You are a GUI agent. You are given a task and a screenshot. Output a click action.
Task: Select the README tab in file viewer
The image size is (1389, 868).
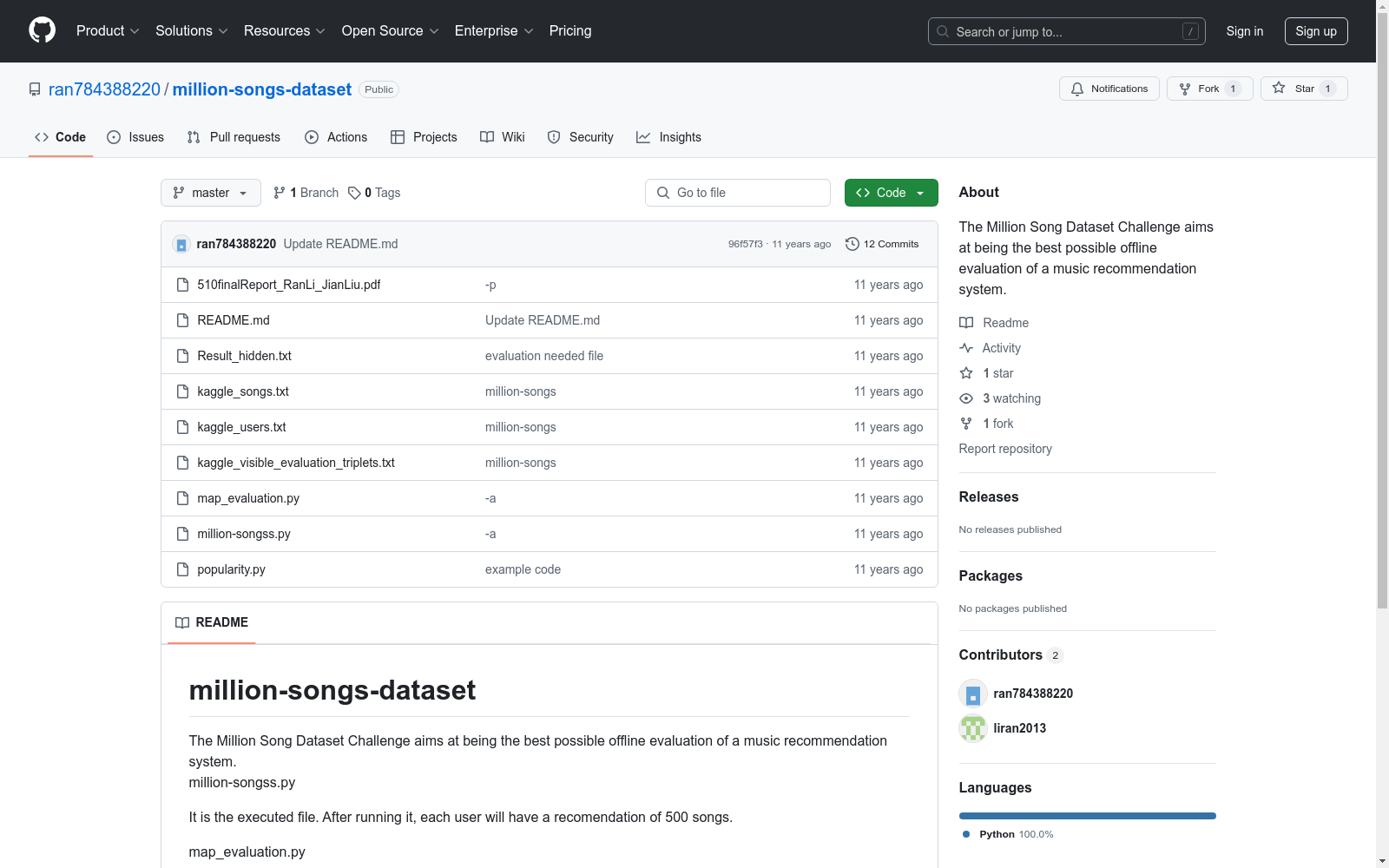[212, 622]
